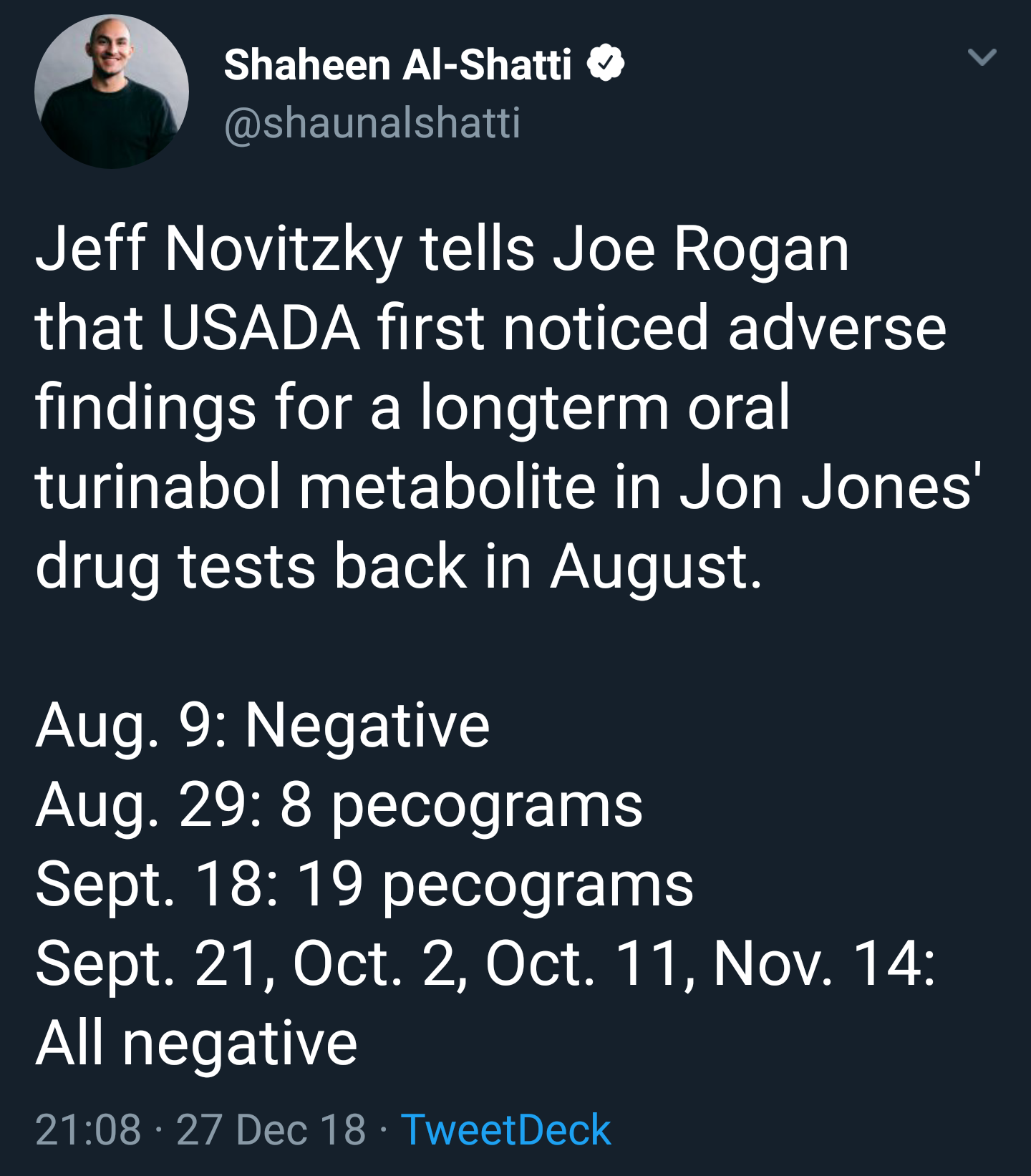Screen dimensions: 1031x1176
Task: Click the "Sept. 18: 19 pecograms" line
Action: pyautogui.click(x=364, y=884)
